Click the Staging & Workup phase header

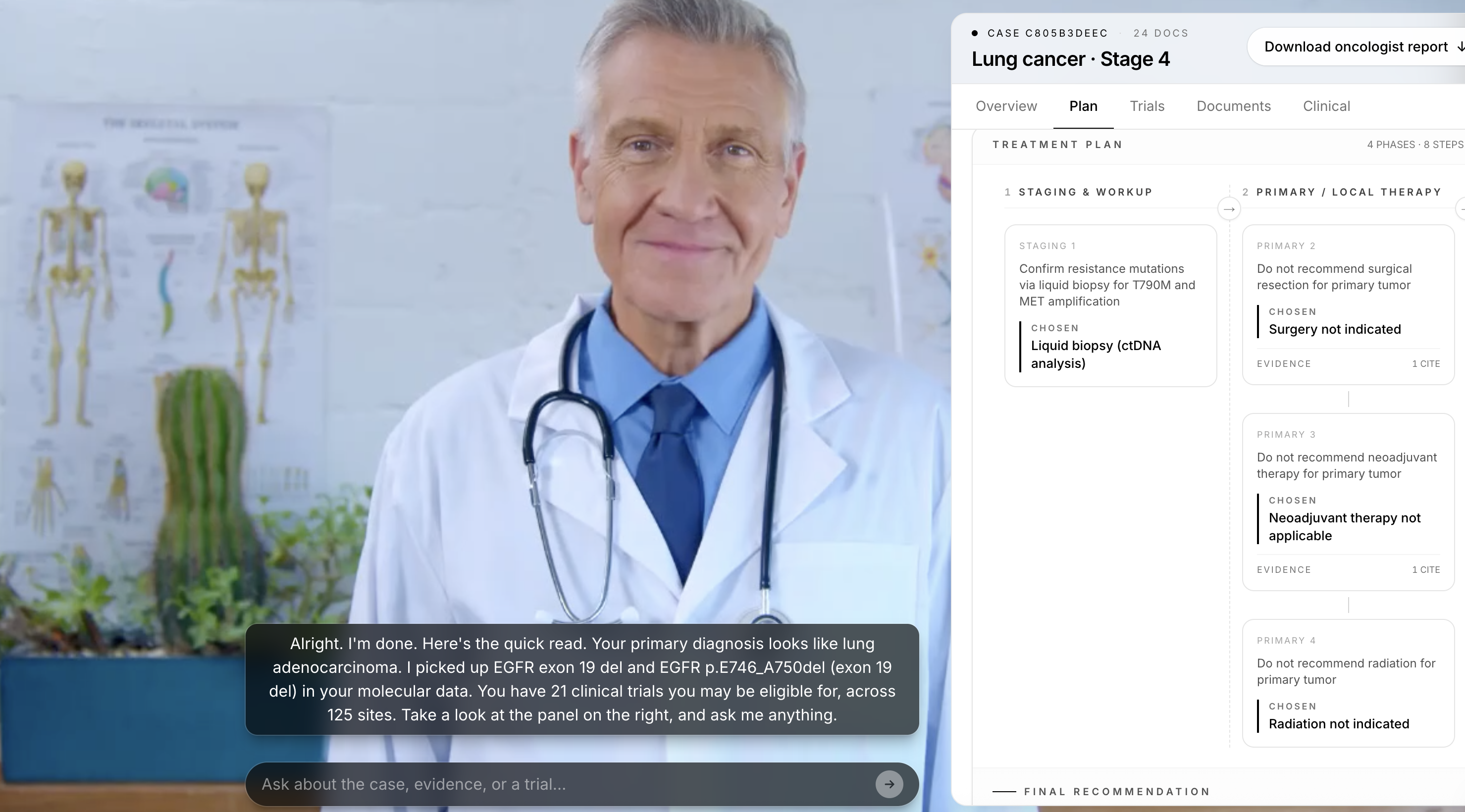1085,192
